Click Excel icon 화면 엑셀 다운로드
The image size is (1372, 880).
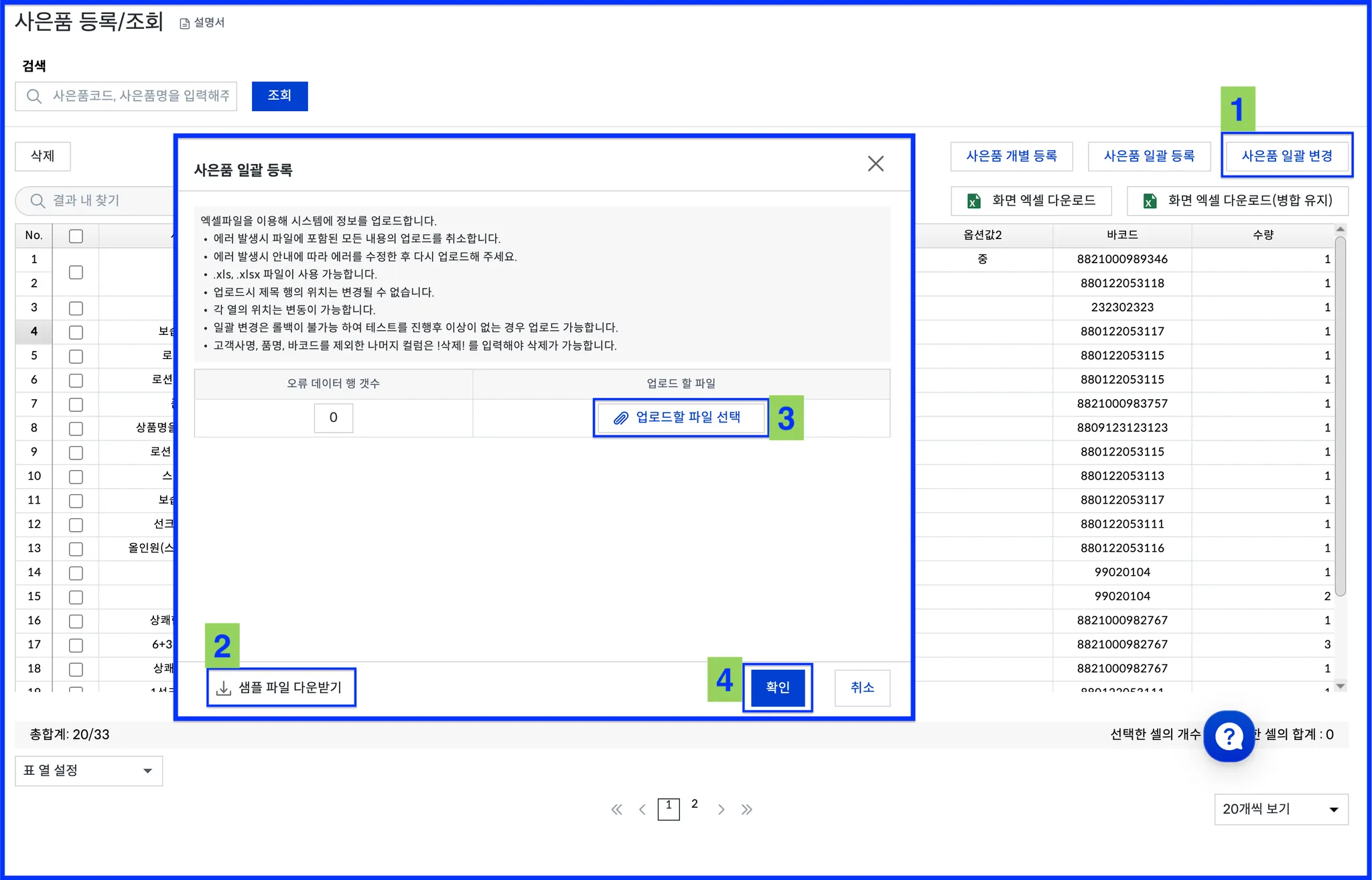click(1031, 200)
